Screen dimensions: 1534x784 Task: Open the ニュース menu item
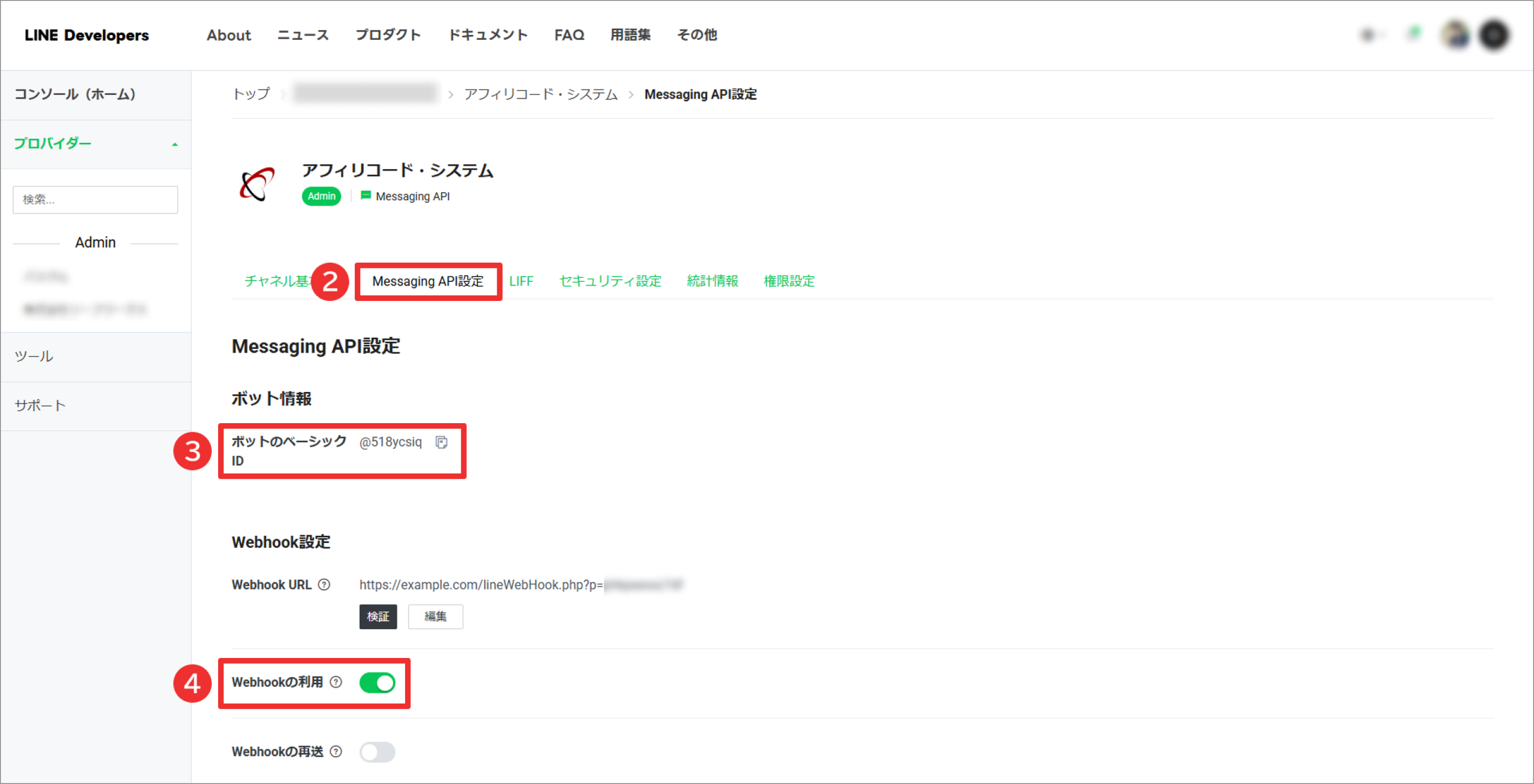coord(303,35)
